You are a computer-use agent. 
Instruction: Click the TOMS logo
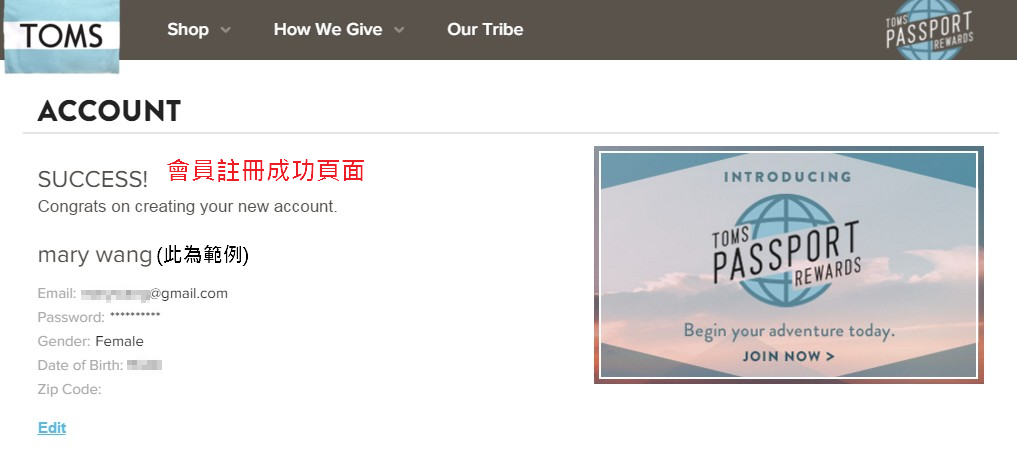click(62, 36)
